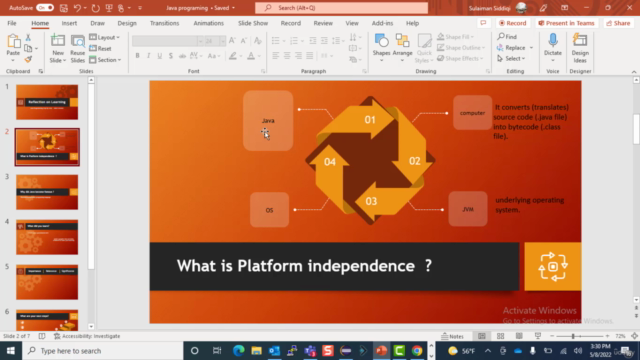The width and height of the screenshot is (640, 360).
Task: Pick the text highlight color
Action: click(x=233, y=56)
